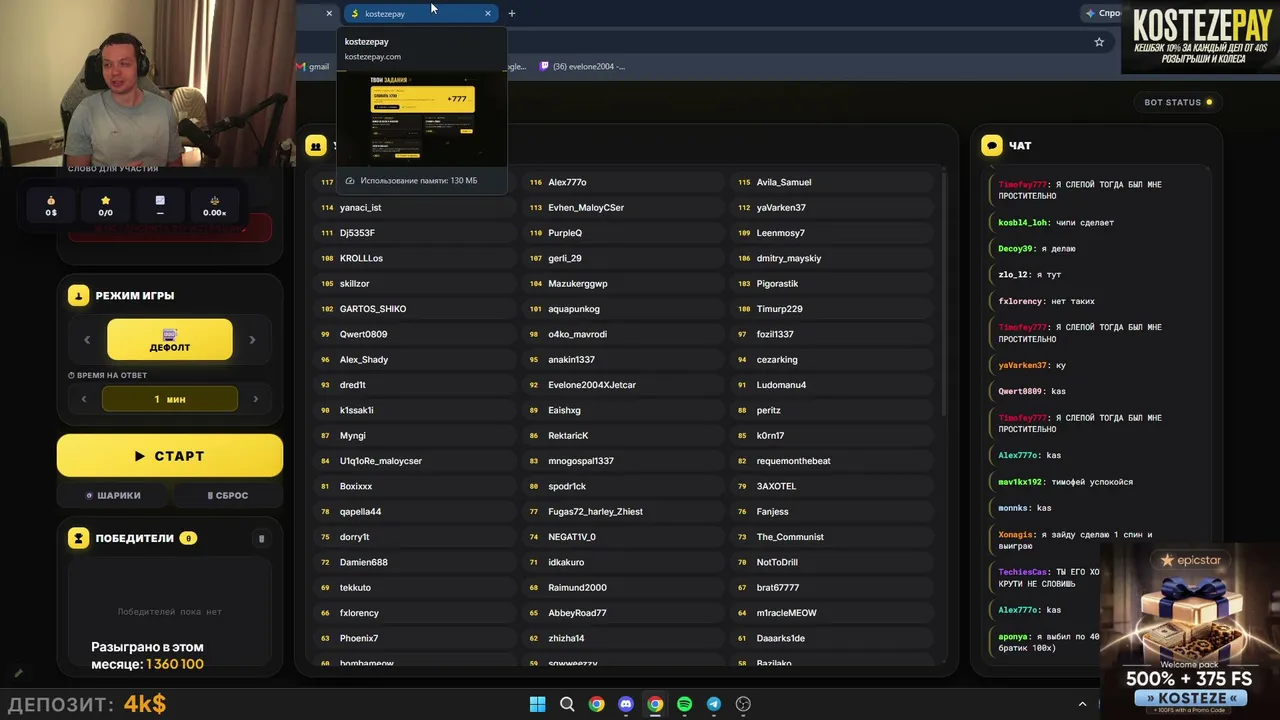
Task: Close the first browser tab
Action: (x=329, y=13)
